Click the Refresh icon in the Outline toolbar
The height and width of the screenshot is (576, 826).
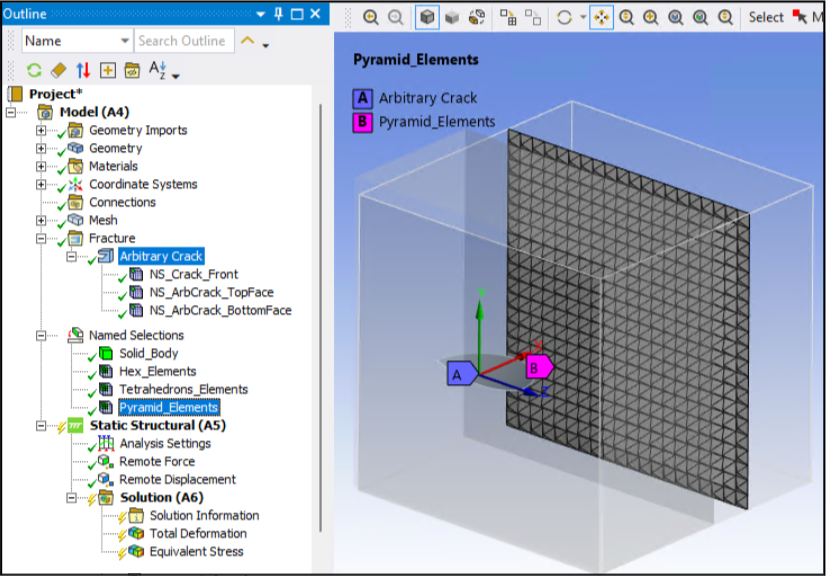[34, 70]
